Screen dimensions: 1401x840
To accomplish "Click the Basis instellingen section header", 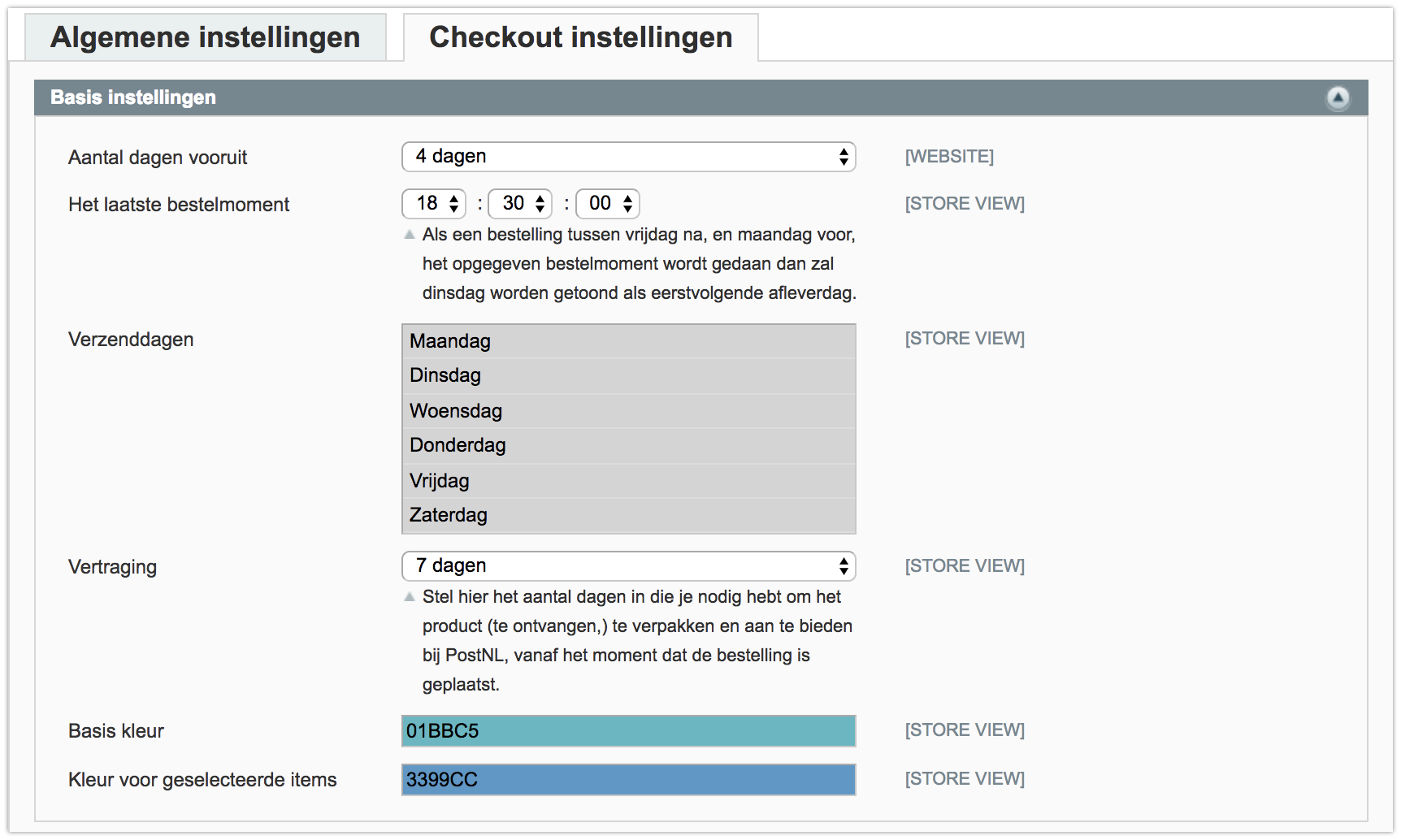I will tap(700, 97).
